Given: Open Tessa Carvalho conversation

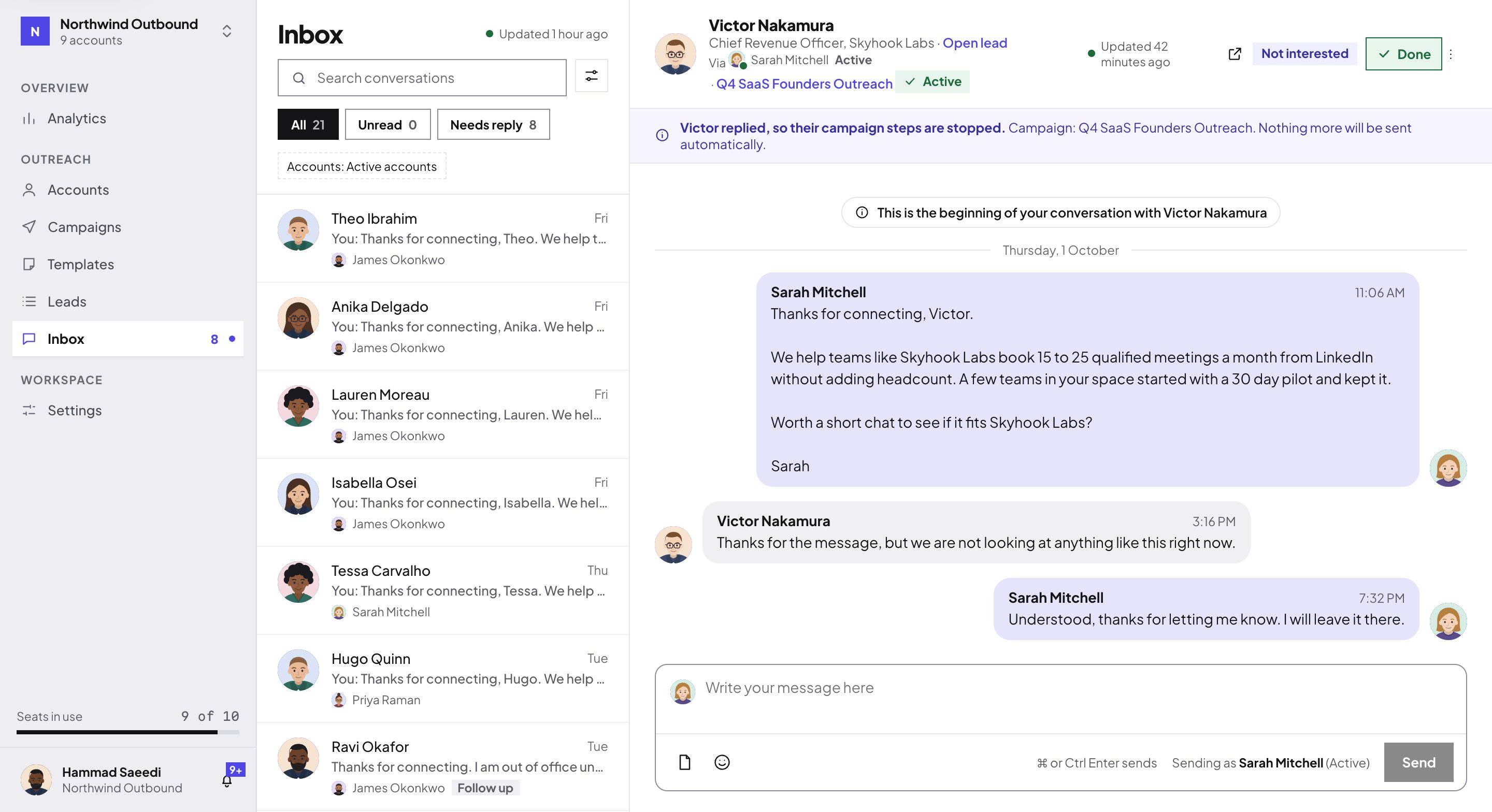Looking at the screenshot, I should [x=443, y=591].
